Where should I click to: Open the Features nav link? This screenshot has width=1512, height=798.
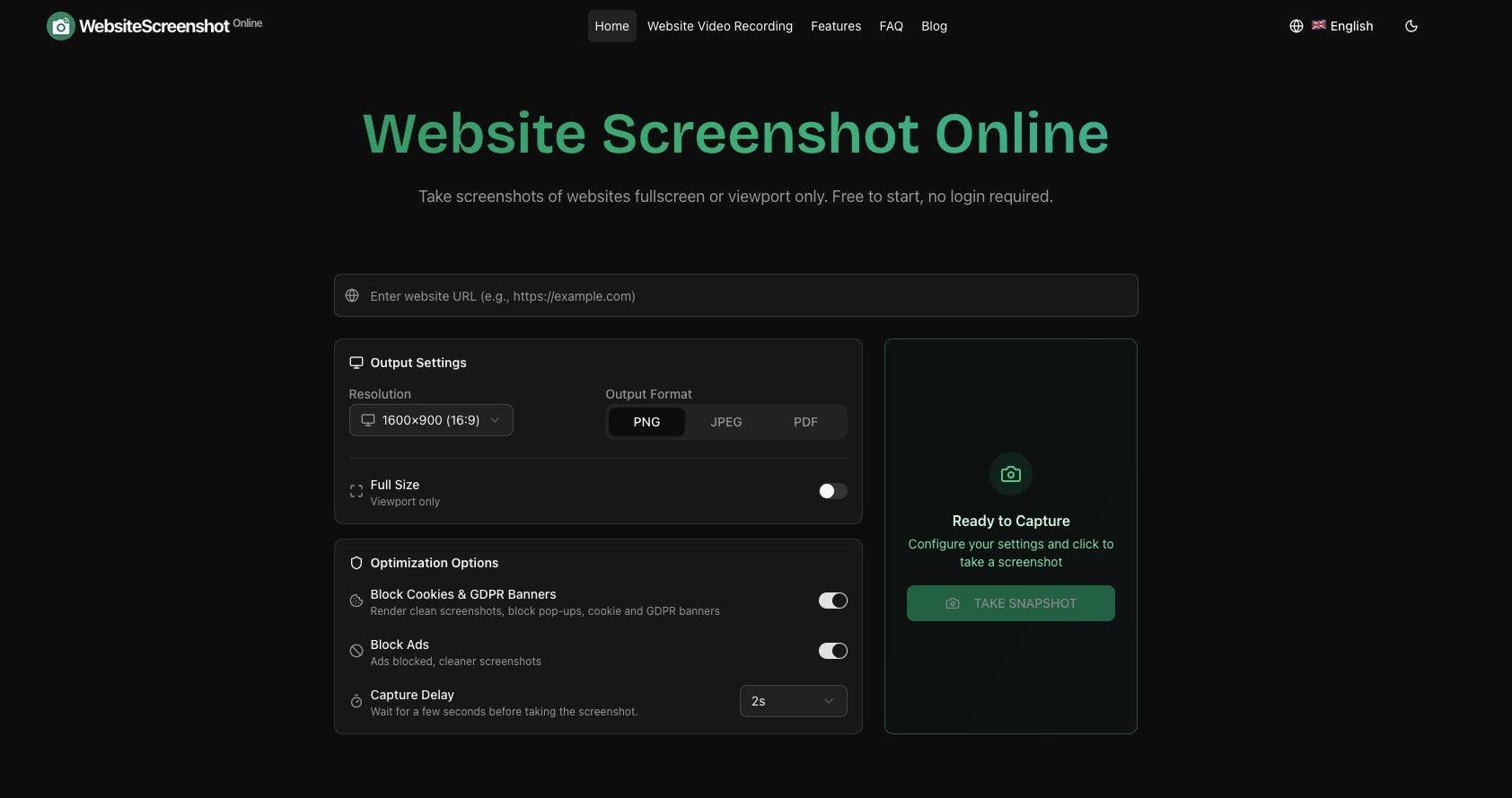(836, 26)
